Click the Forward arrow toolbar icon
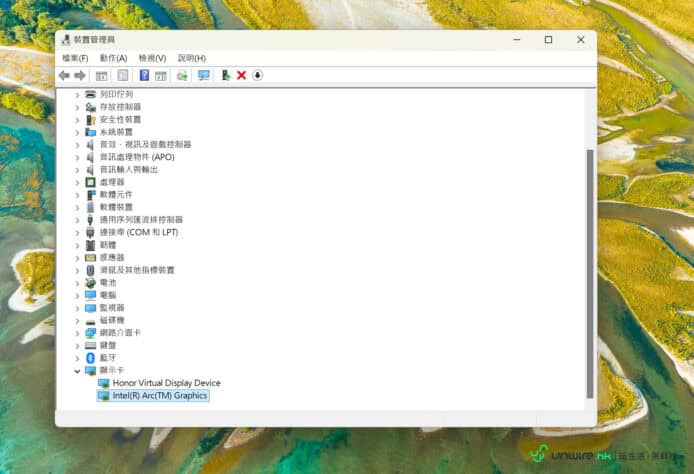This screenshot has height=474, width=694. tap(80, 75)
